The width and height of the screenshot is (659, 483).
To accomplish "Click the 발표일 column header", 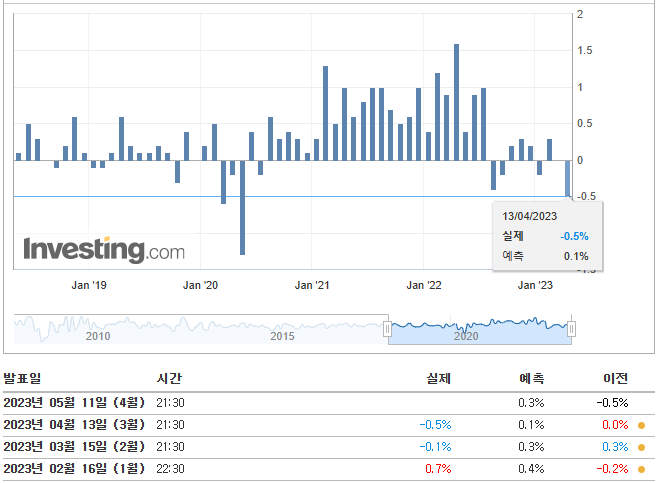I will (22, 378).
